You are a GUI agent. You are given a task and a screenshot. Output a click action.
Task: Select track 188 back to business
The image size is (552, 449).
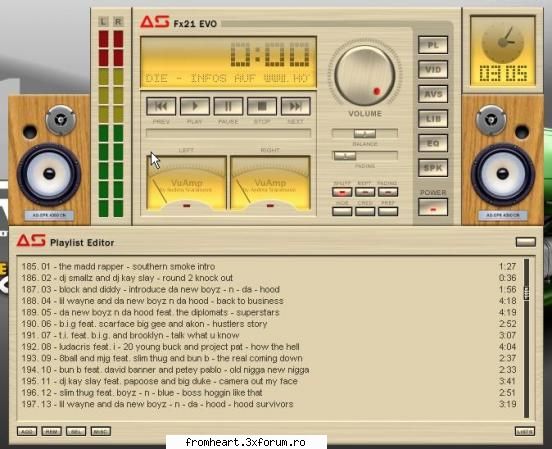[x=269, y=301]
